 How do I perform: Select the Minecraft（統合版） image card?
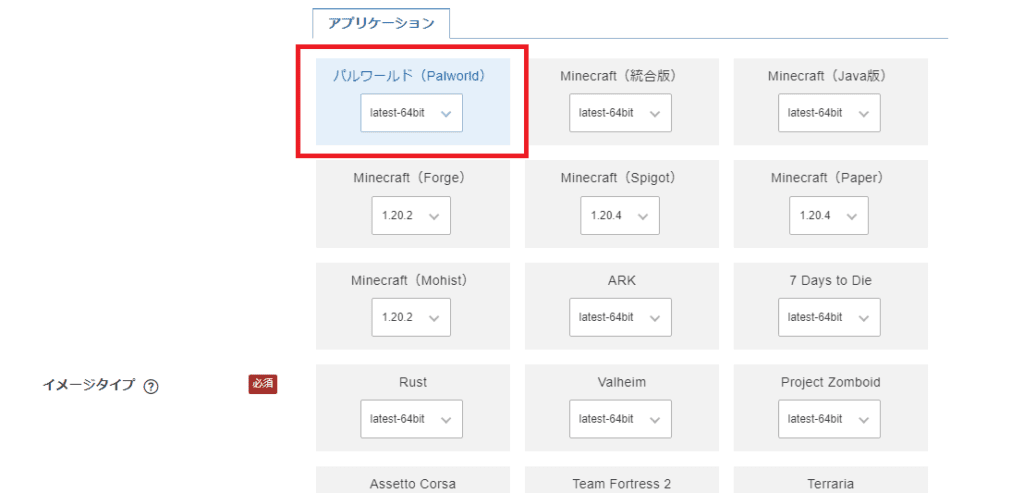point(622,101)
